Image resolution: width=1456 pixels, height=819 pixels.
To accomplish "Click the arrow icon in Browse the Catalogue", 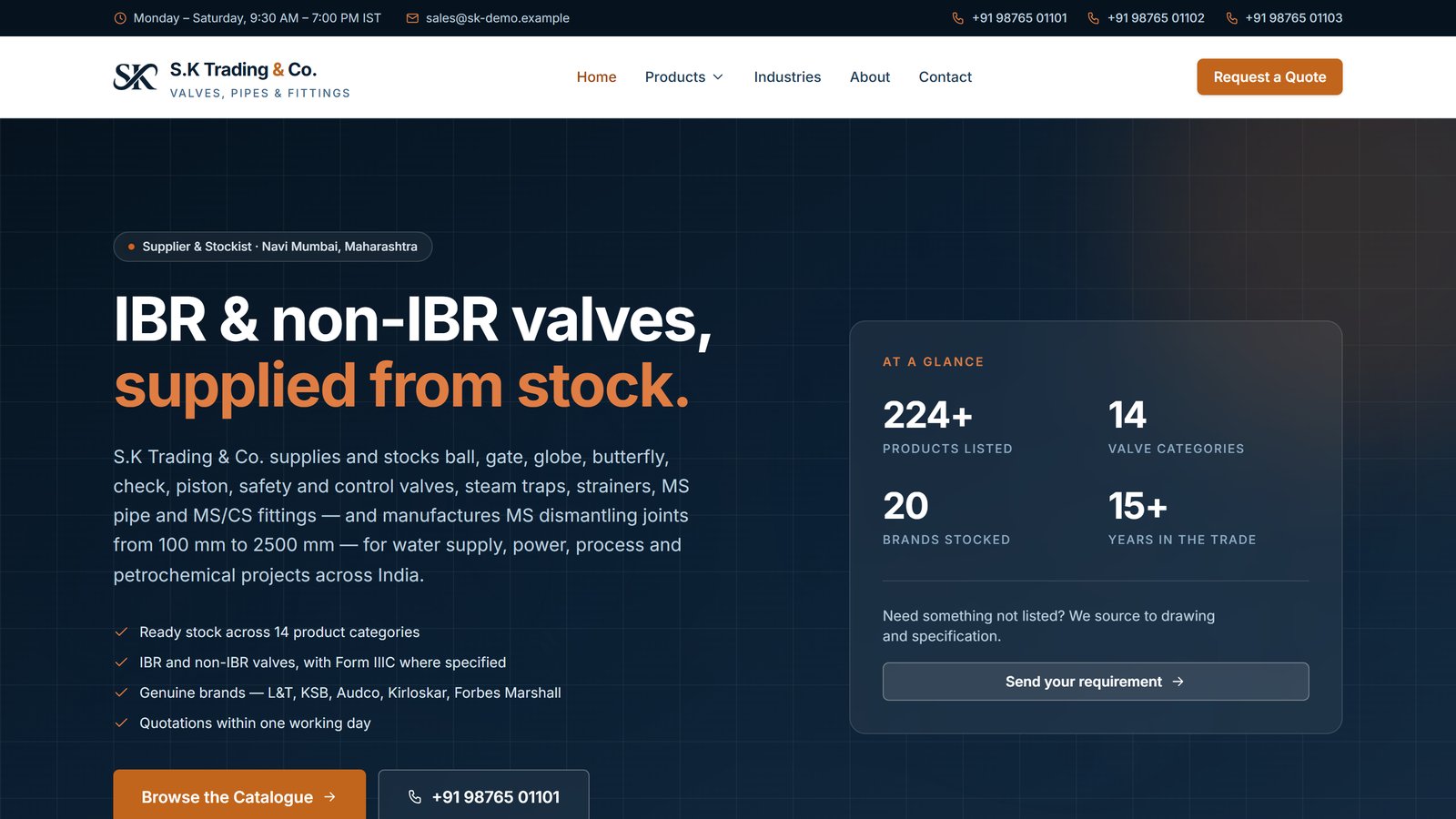I will pos(329,797).
